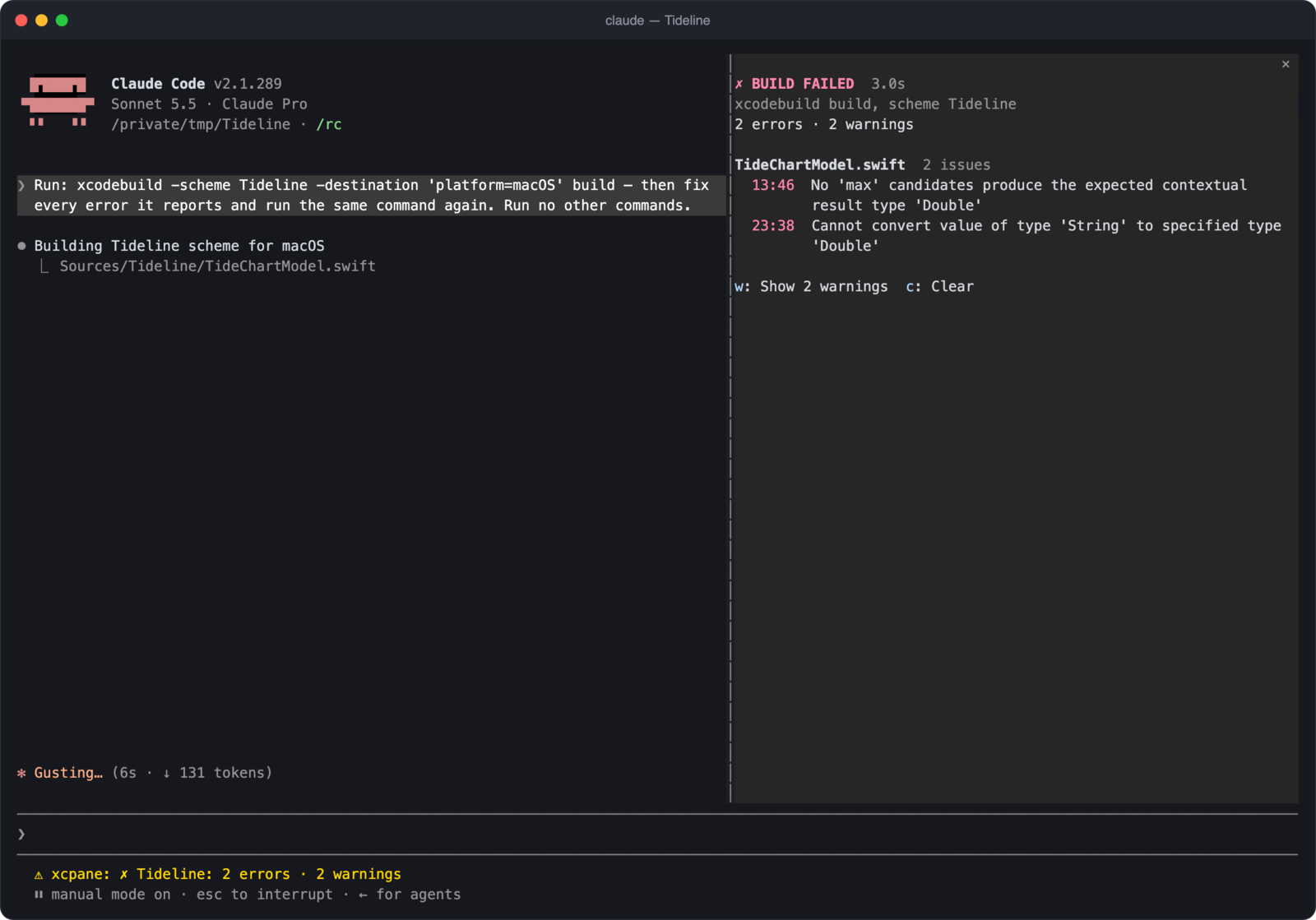The image size is (1316, 920).
Task: Click the '← for agents' hint
Action: [x=410, y=895]
